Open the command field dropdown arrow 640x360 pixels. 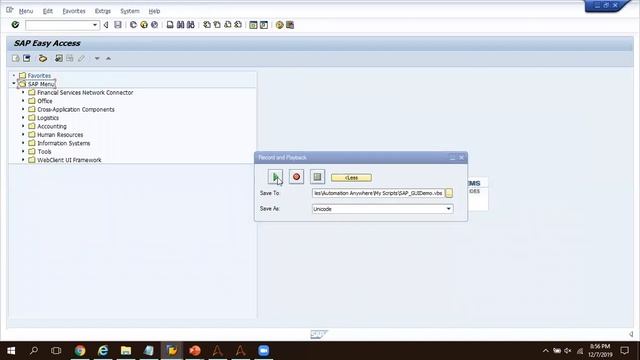(x=95, y=25)
